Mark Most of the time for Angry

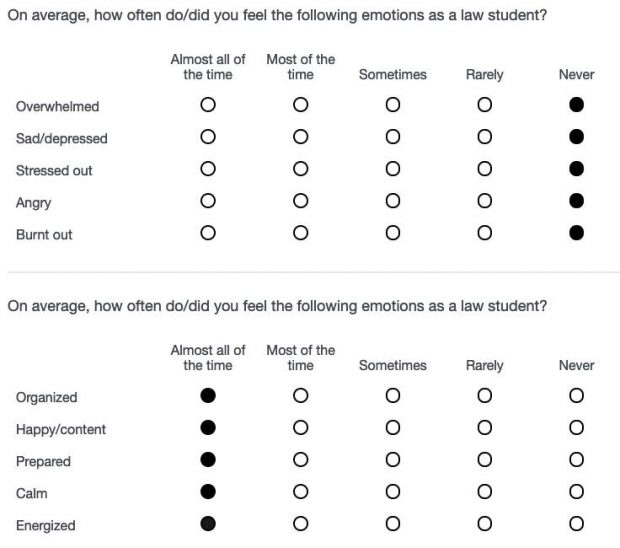pyautogui.click(x=301, y=201)
